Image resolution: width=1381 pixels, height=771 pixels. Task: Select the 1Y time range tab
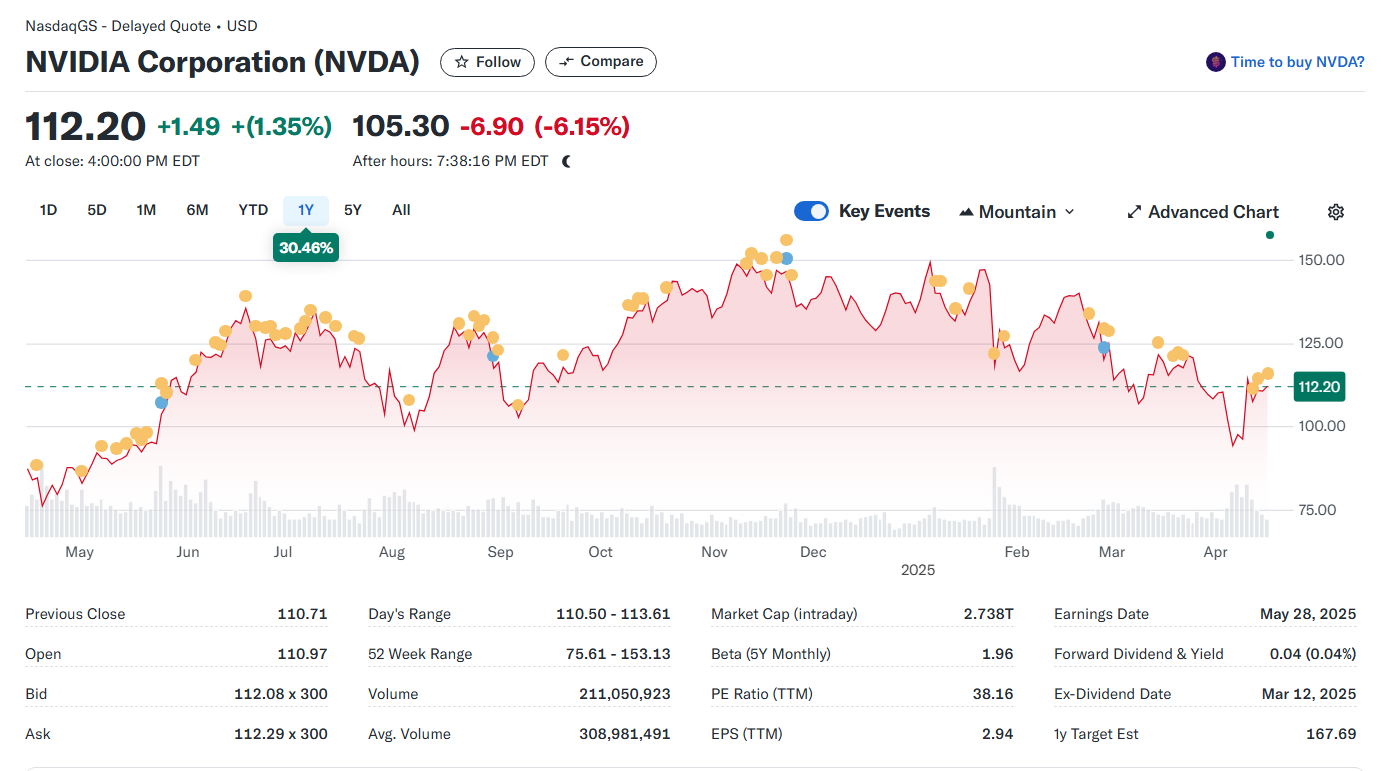click(306, 210)
